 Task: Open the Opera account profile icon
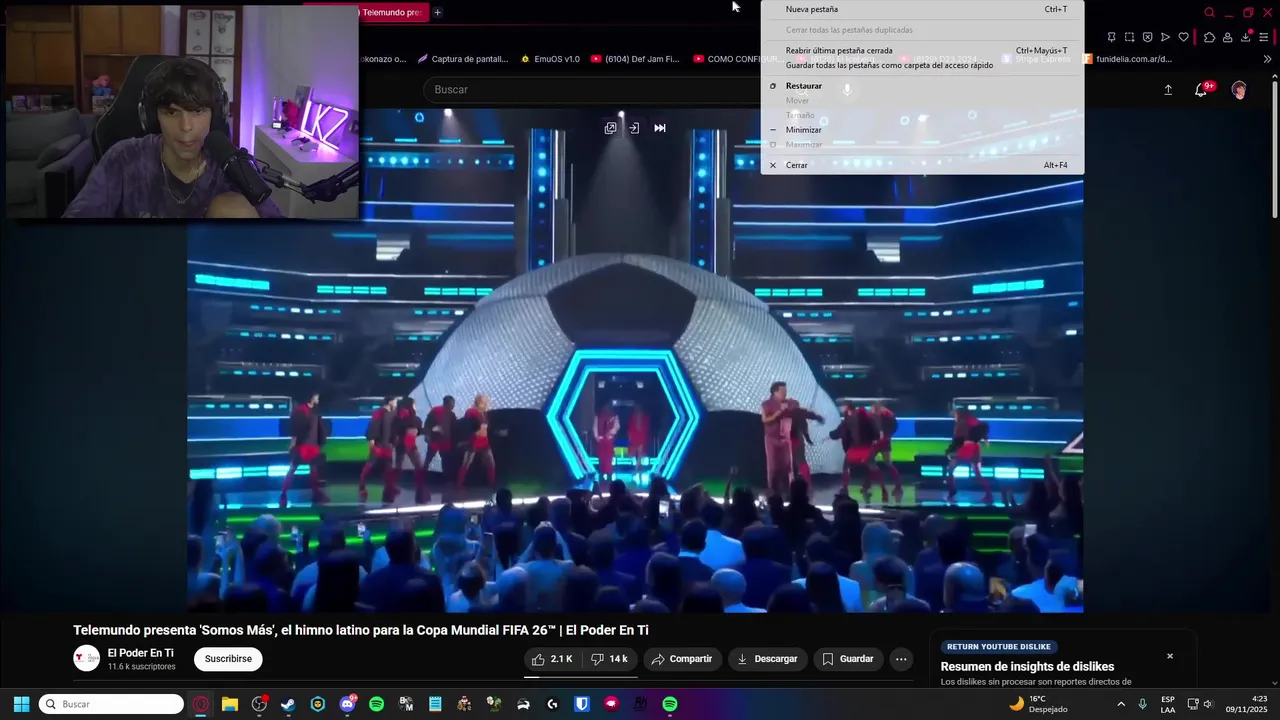[1227, 37]
